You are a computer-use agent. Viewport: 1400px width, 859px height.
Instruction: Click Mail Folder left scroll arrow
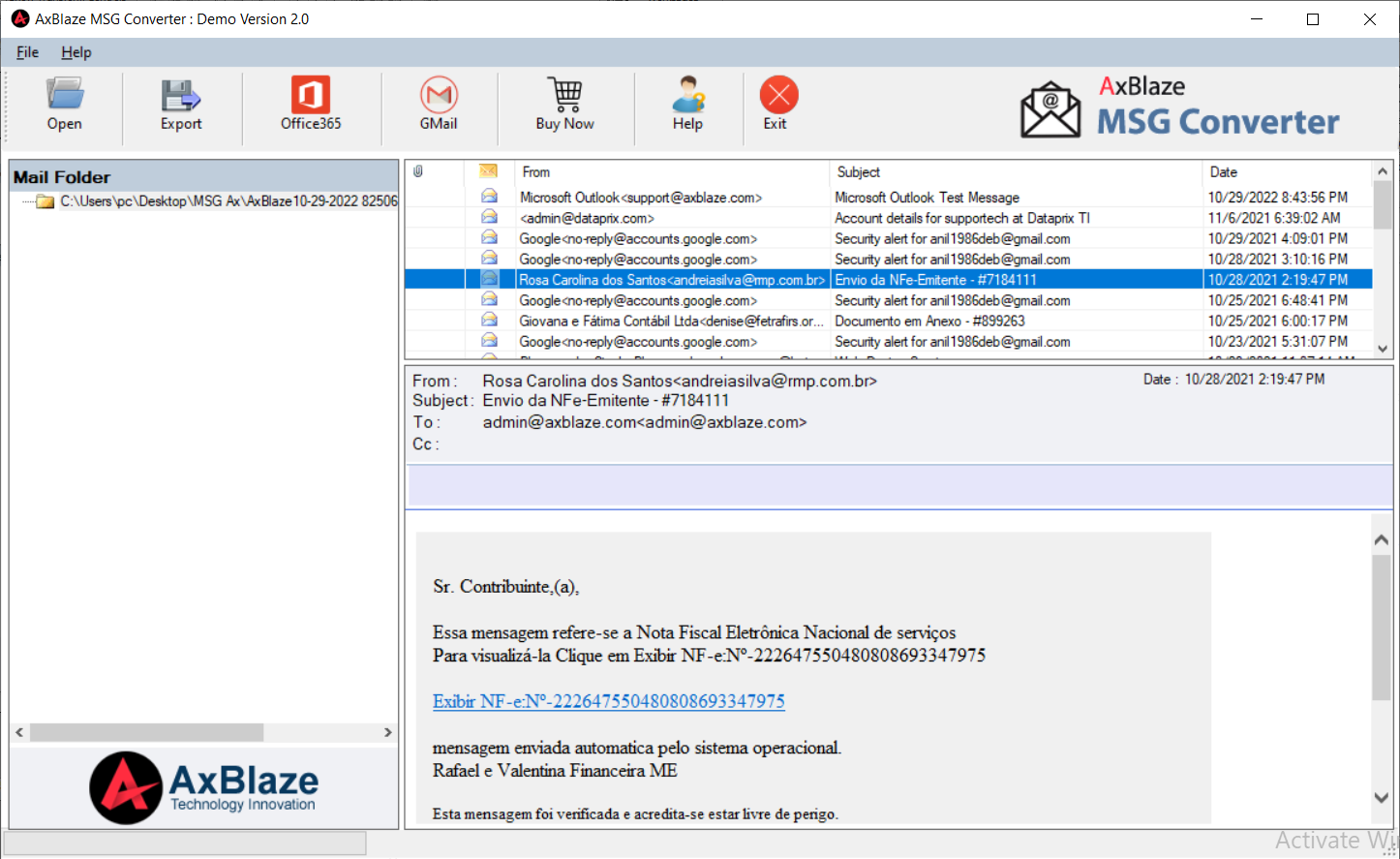(x=19, y=732)
